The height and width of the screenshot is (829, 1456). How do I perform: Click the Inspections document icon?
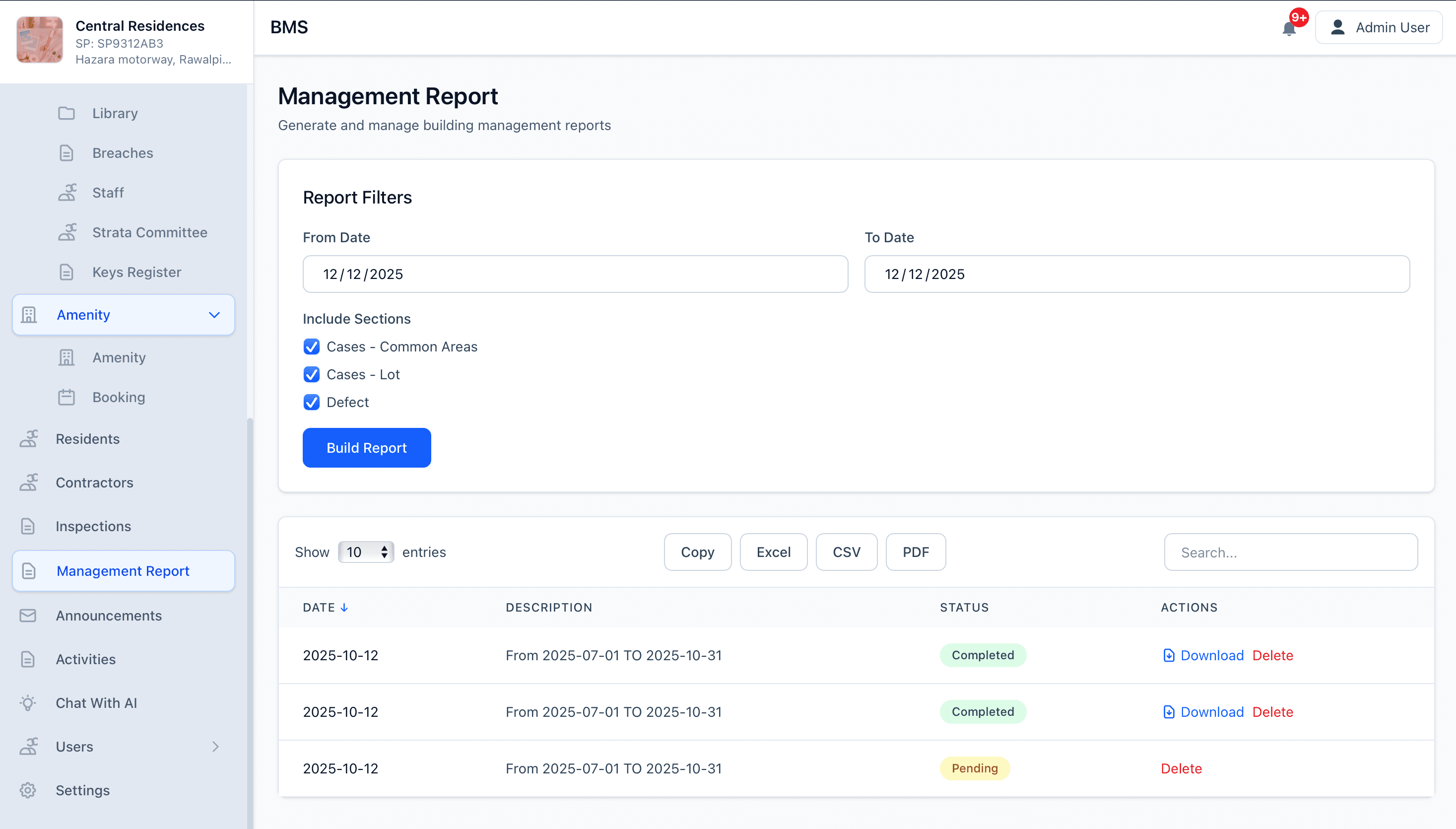click(27, 527)
